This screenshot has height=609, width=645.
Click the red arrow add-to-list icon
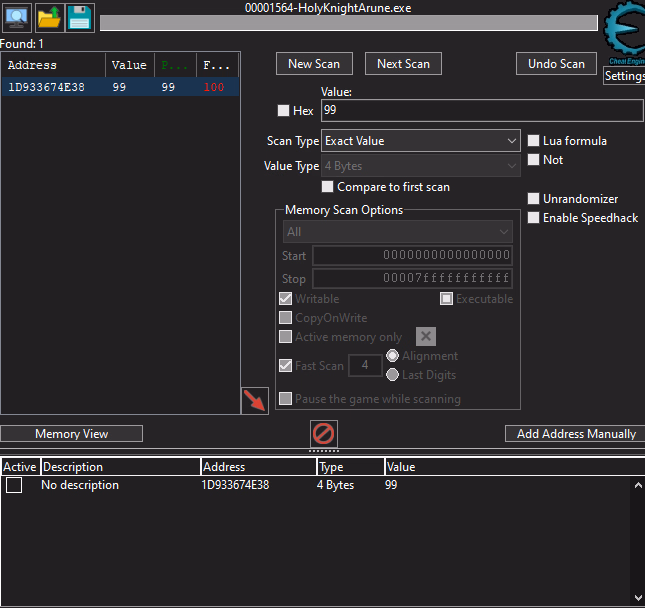click(255, 401)
